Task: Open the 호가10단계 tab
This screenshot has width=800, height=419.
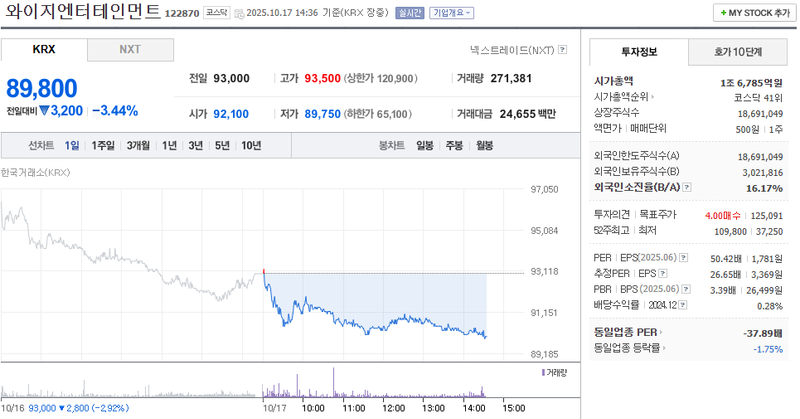Action: (x=738, y=51)
